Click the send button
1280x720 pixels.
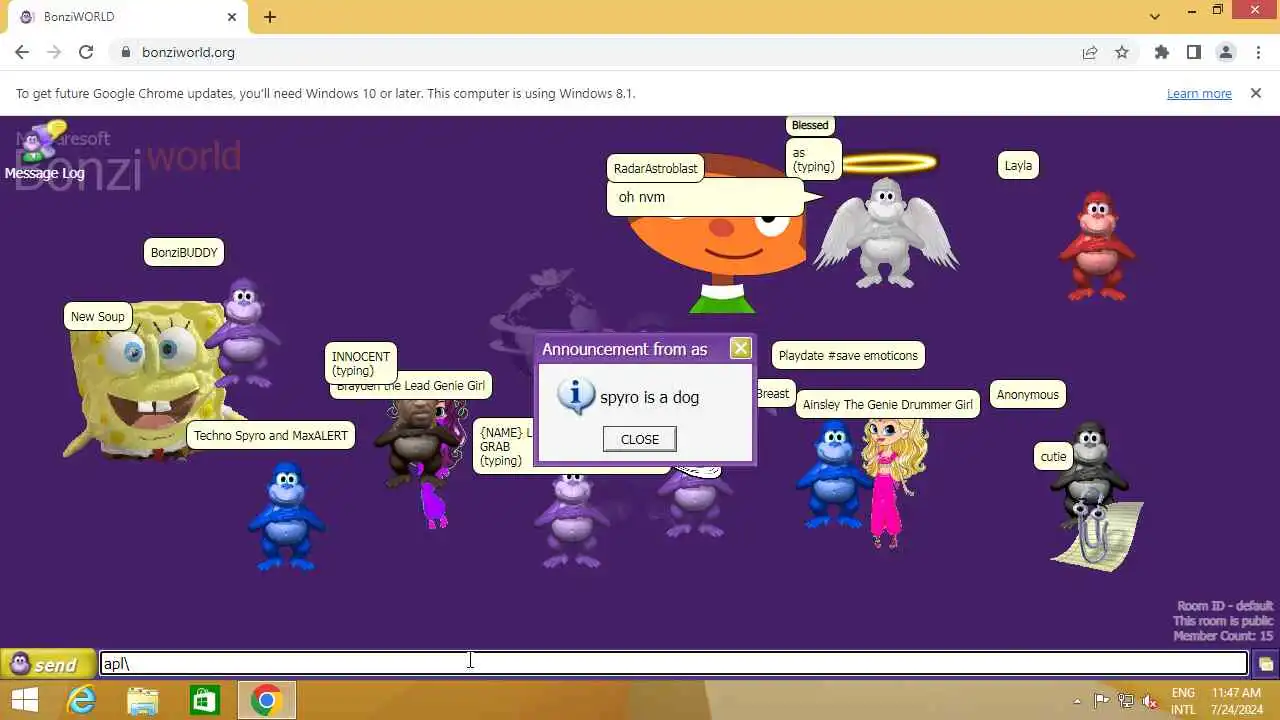tap(48, 664)
